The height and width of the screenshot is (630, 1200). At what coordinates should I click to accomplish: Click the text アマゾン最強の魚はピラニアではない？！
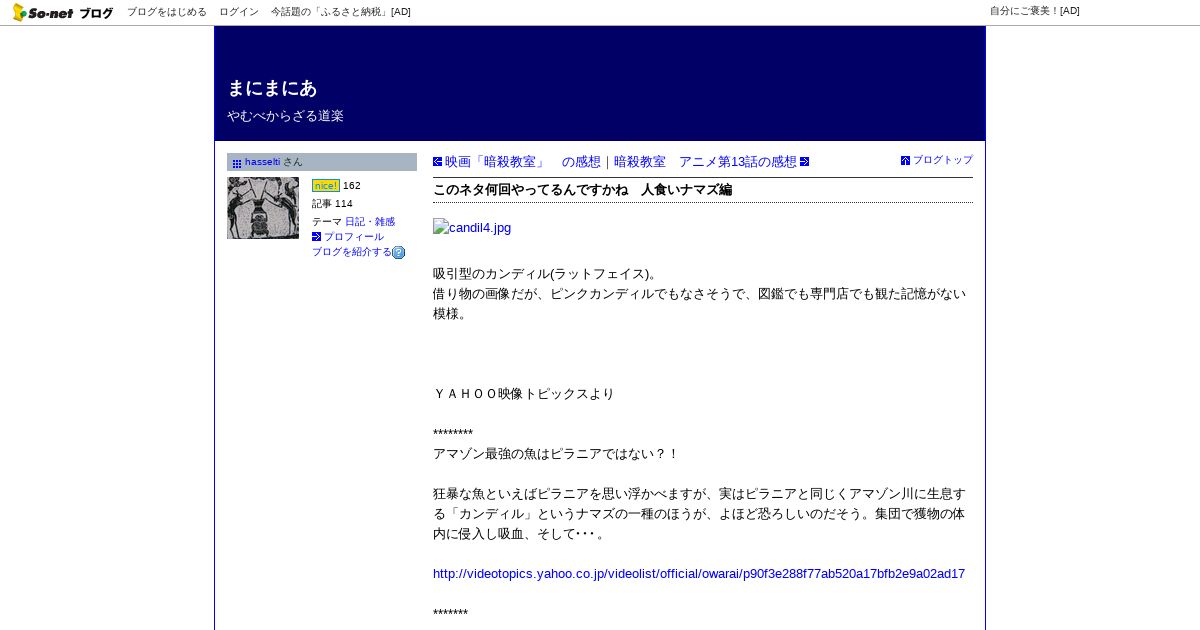(x=556, y=454)
